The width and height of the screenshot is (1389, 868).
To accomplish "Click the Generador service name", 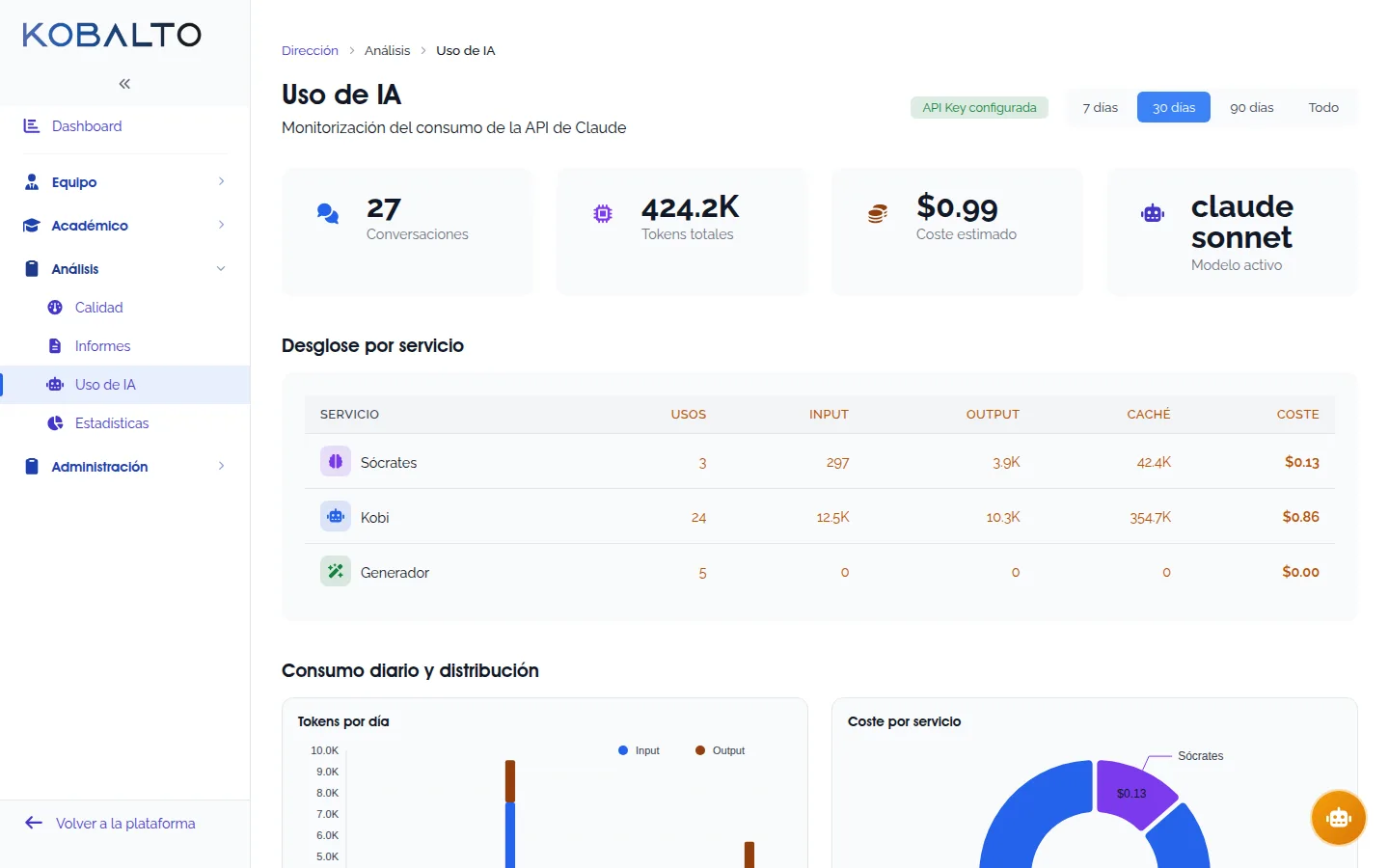I will 395,573.
